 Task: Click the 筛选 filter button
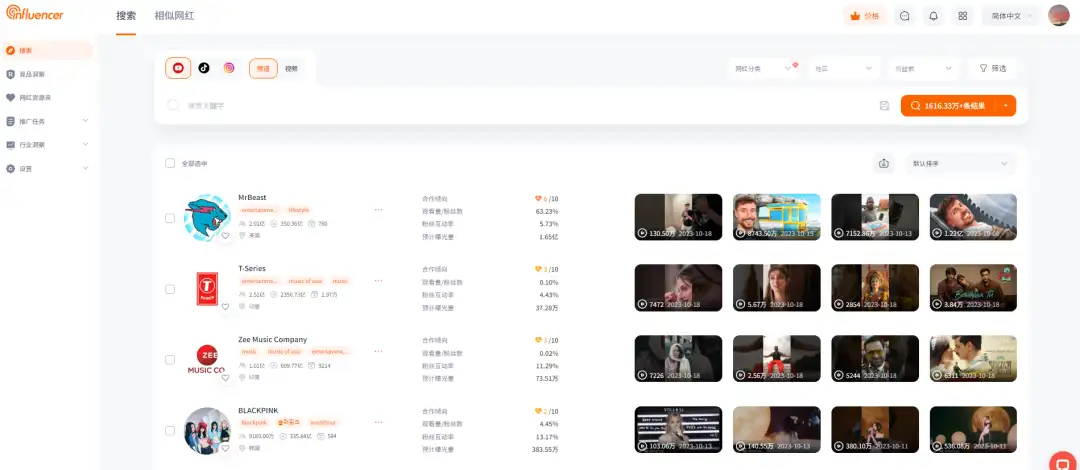point(992,68)
